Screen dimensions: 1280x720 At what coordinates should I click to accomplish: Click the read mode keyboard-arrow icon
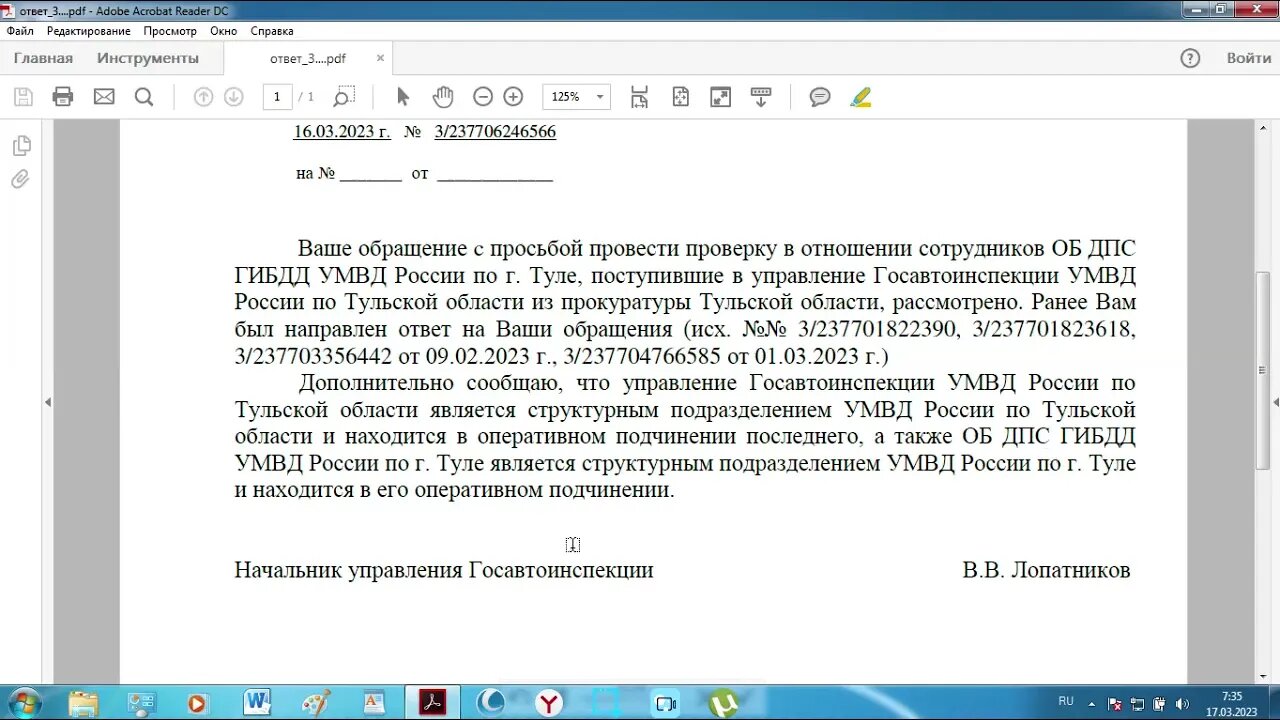pos(761,97)
